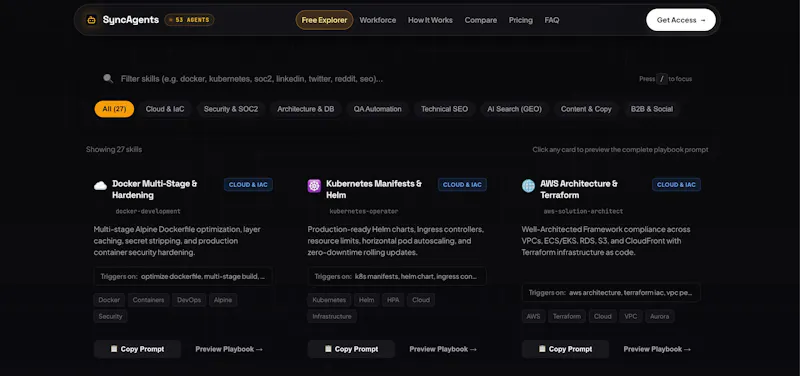Open the How It Works section

[430, 20]
